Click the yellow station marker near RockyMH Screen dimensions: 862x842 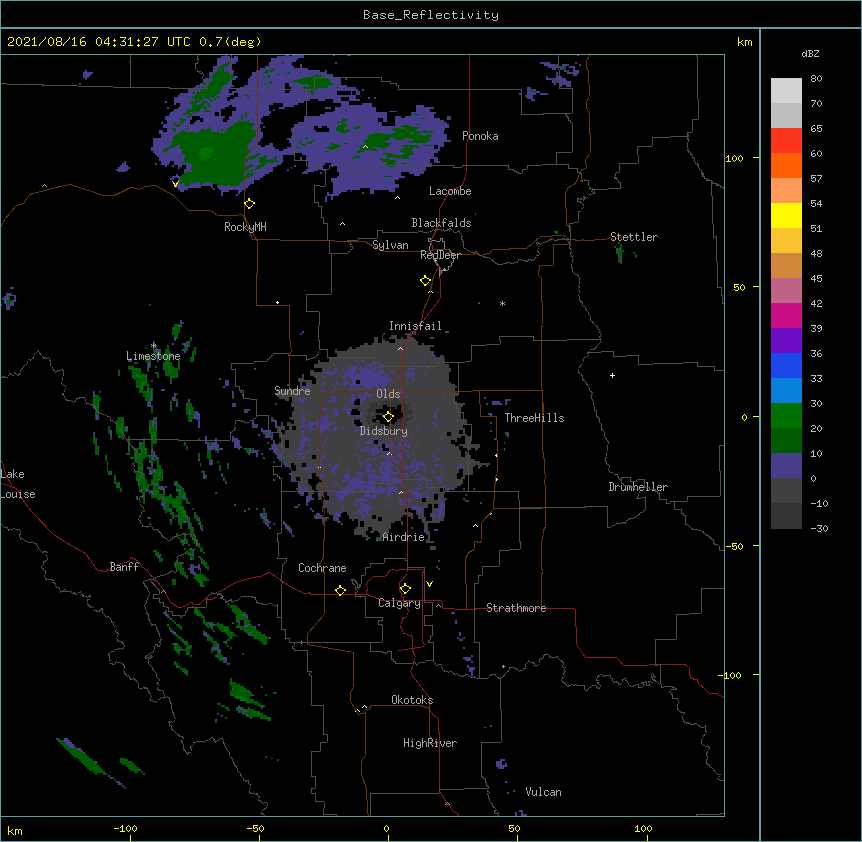(x=250, y=204)
